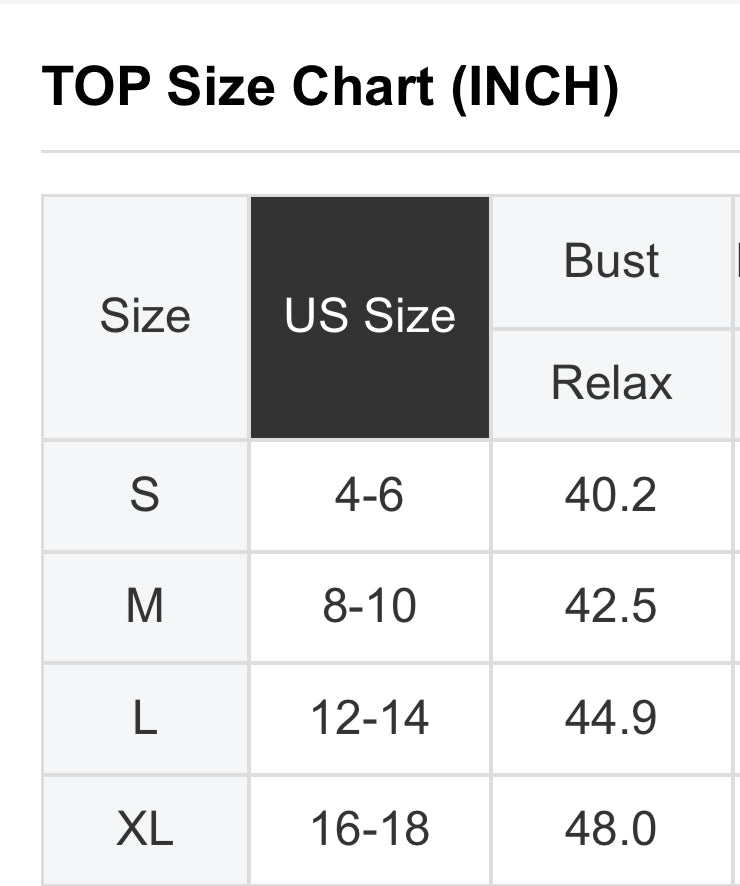Select the S size cell
The width and height of the screenshot is (740, 886).
point(145,495)
